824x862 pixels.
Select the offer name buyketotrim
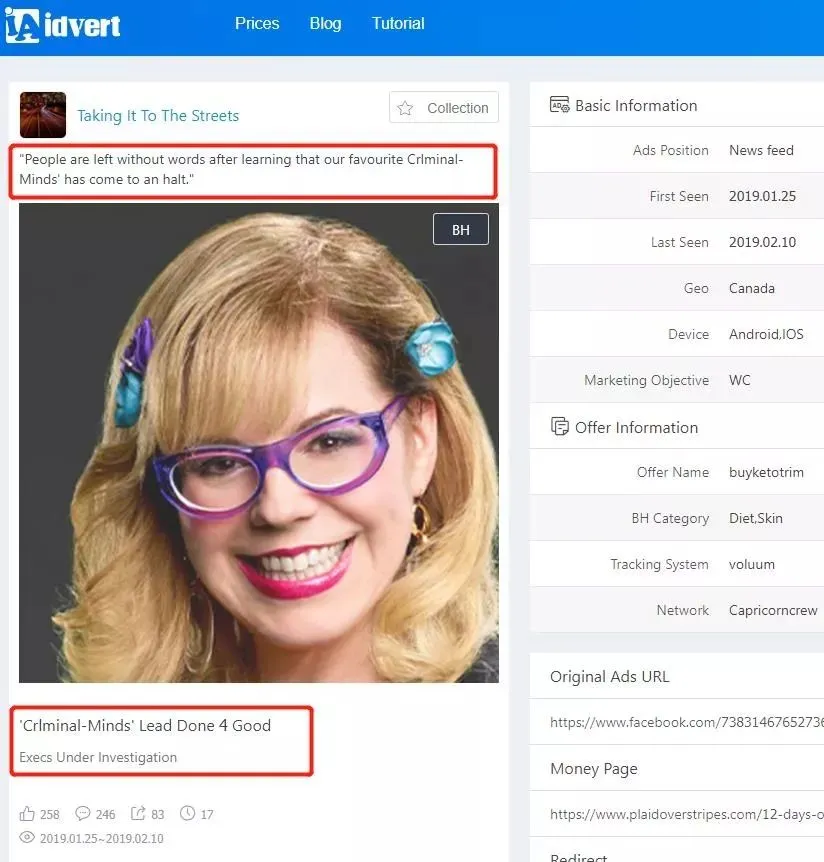tap(766, 472)
